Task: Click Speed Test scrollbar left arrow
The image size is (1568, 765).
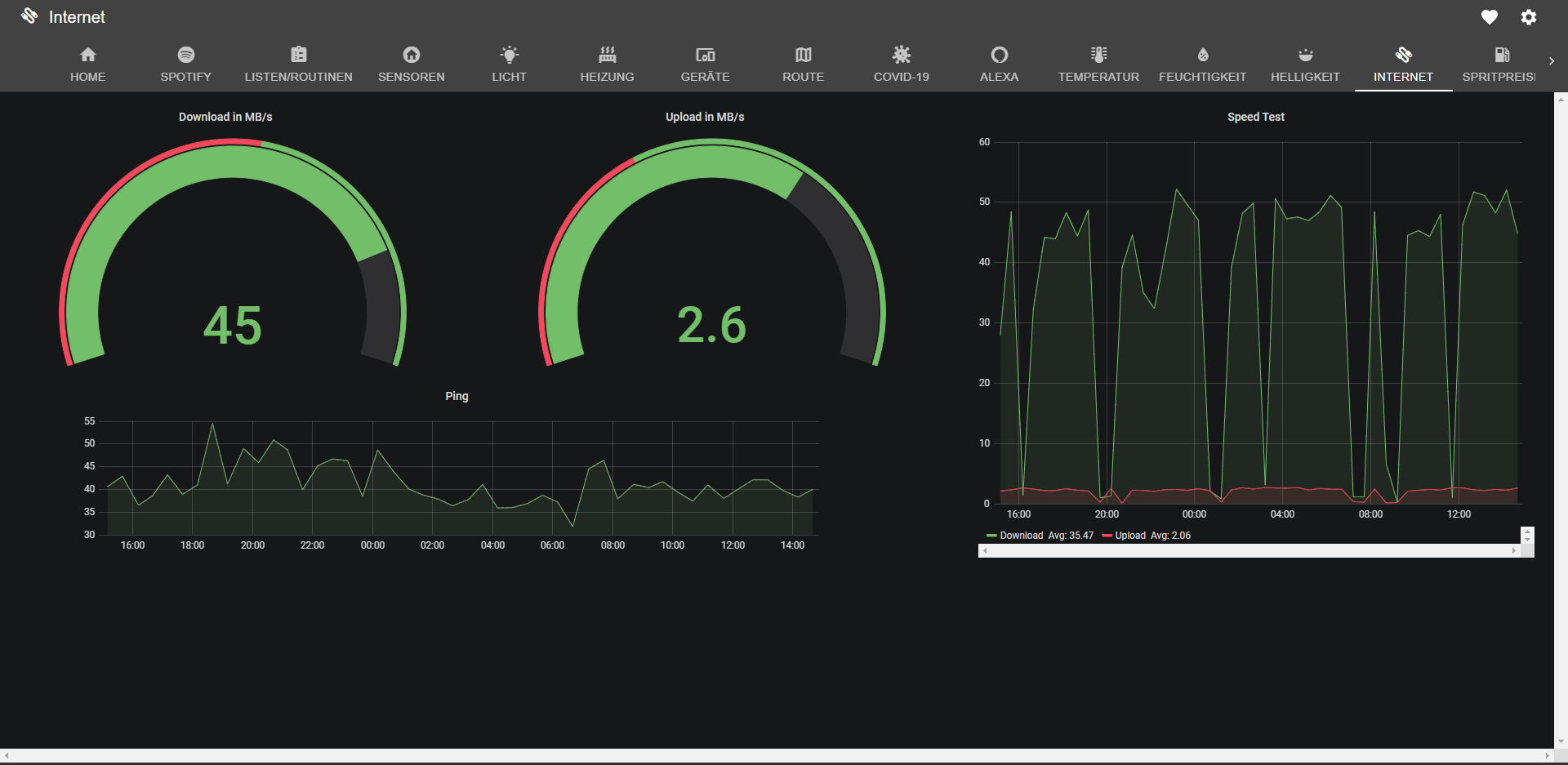Action: [984, 551]
